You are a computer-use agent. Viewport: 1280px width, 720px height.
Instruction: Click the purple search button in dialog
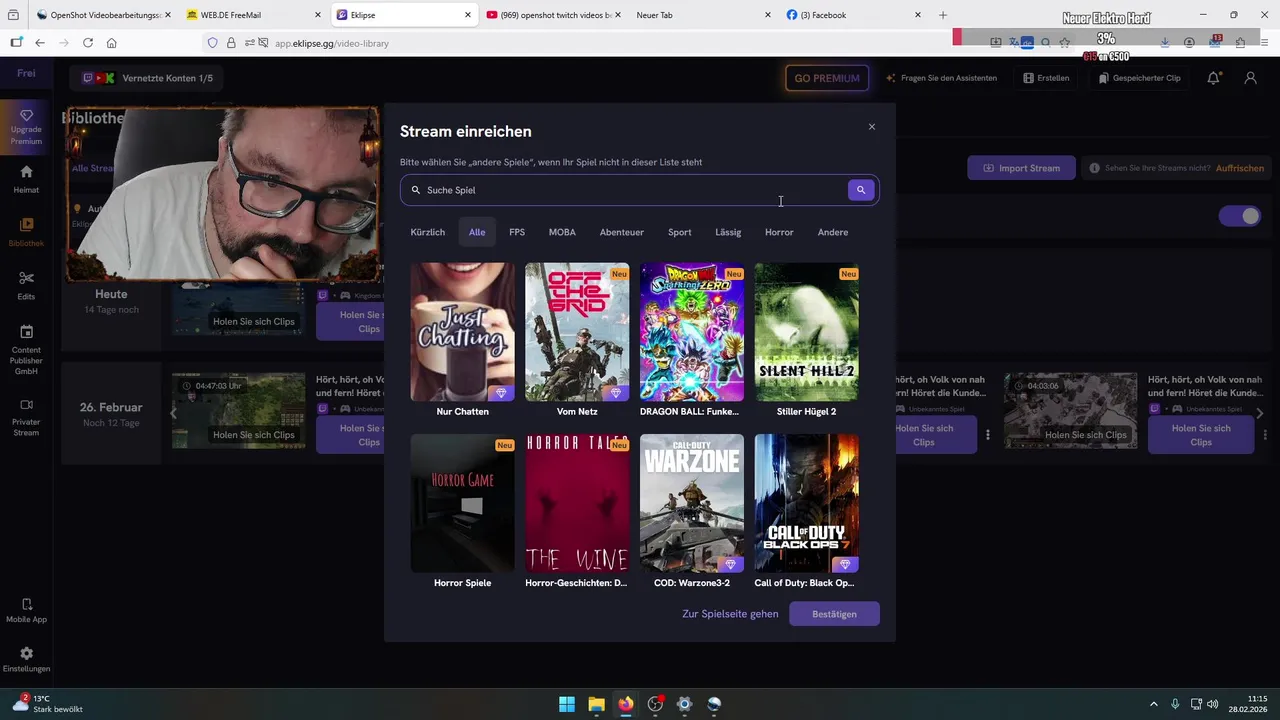(861, 190)
